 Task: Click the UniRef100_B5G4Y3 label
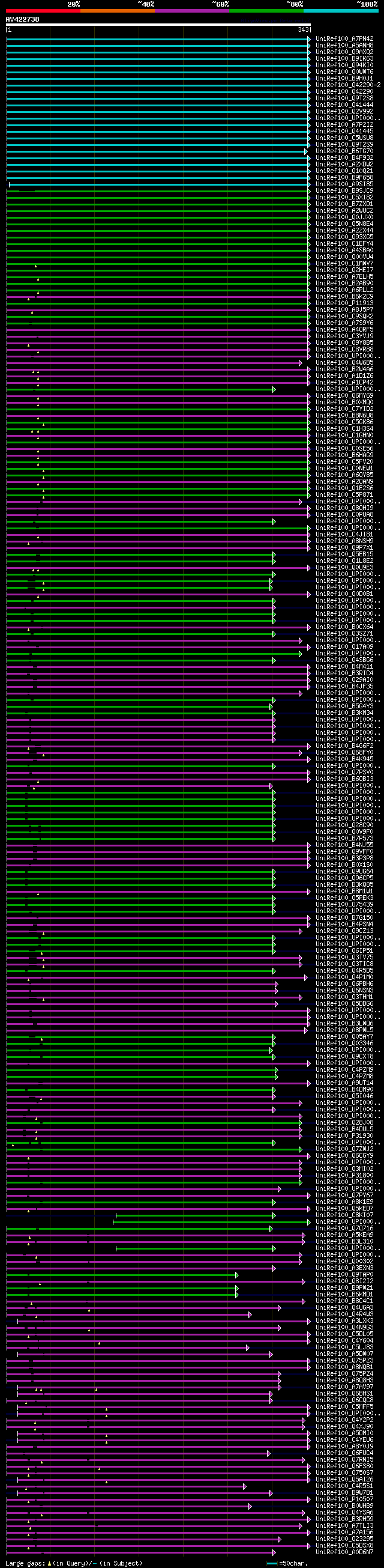(344, 707)
